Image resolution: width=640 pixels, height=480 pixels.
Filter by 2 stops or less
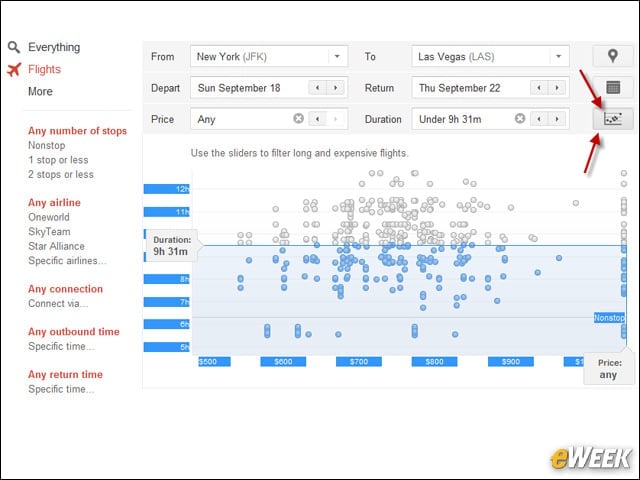[x=61, y=175]
